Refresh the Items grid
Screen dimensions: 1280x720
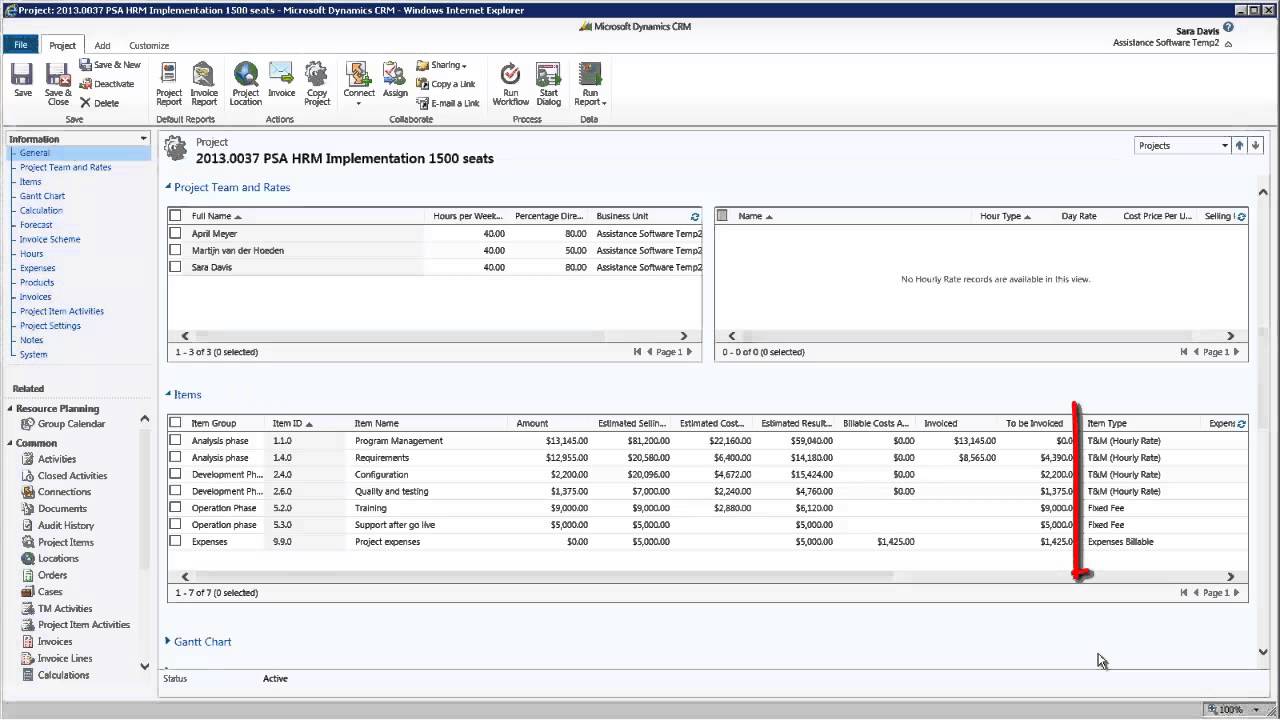point(1241,424)
